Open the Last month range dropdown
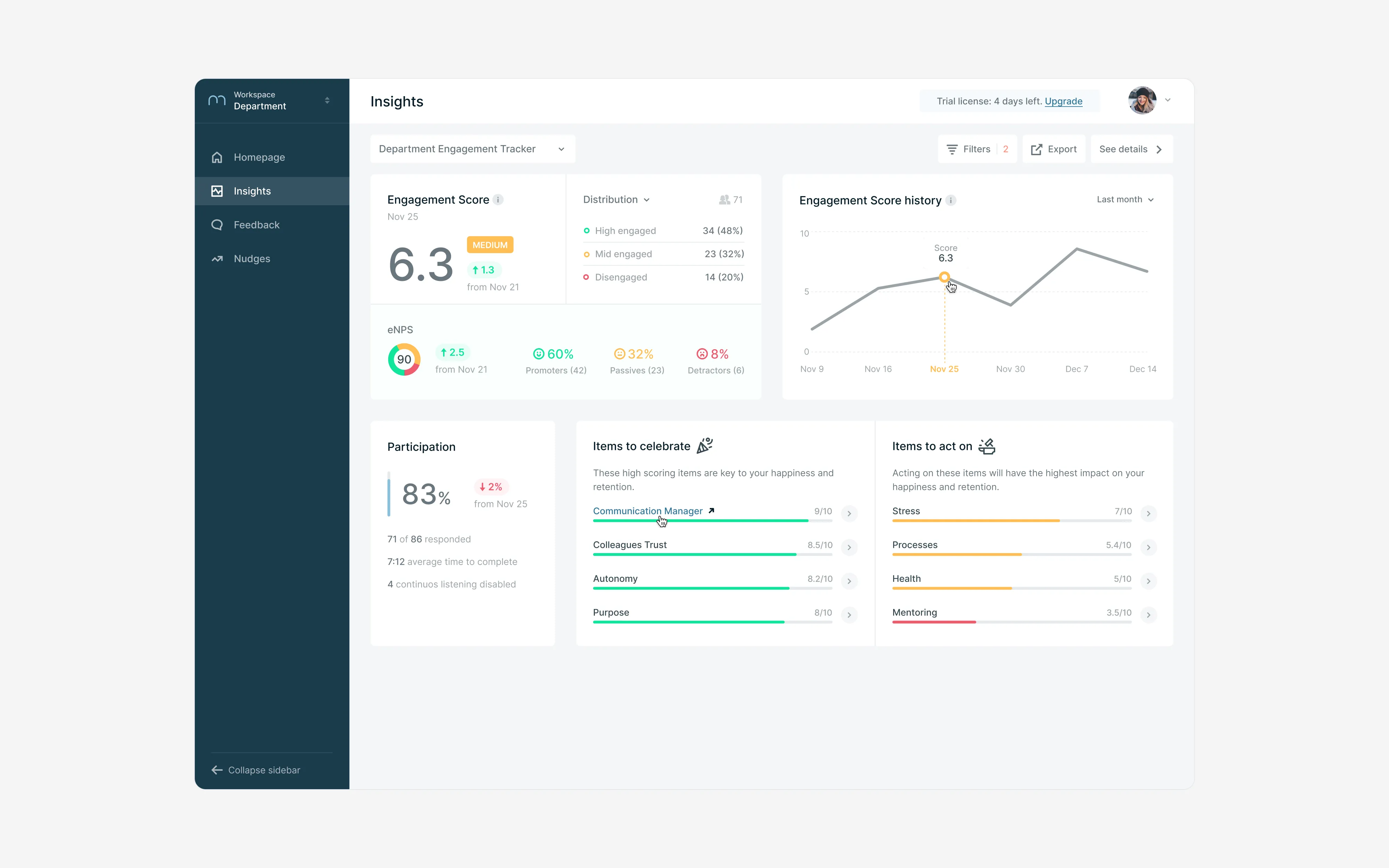Viewport: 1389px width, 868px height. 1125,200
